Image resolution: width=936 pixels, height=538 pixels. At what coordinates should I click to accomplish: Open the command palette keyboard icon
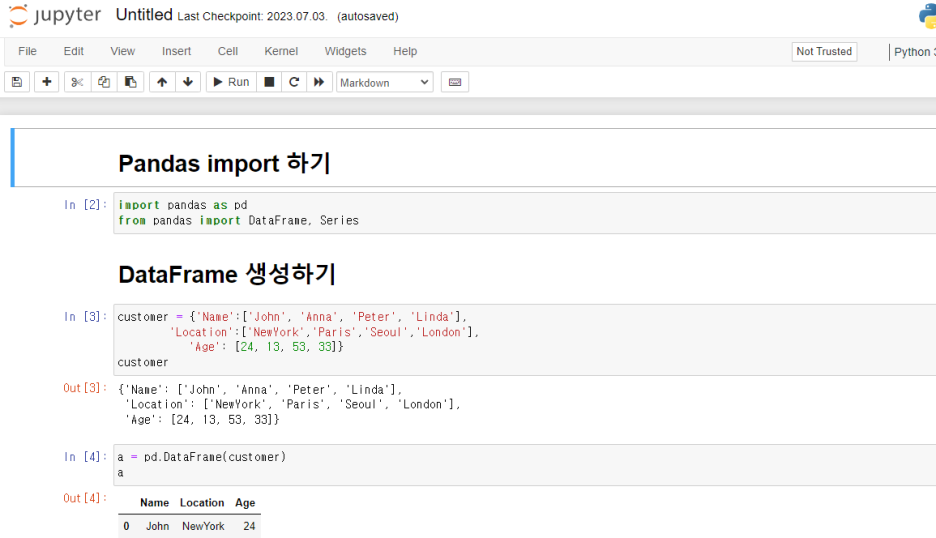coord(455,82)
